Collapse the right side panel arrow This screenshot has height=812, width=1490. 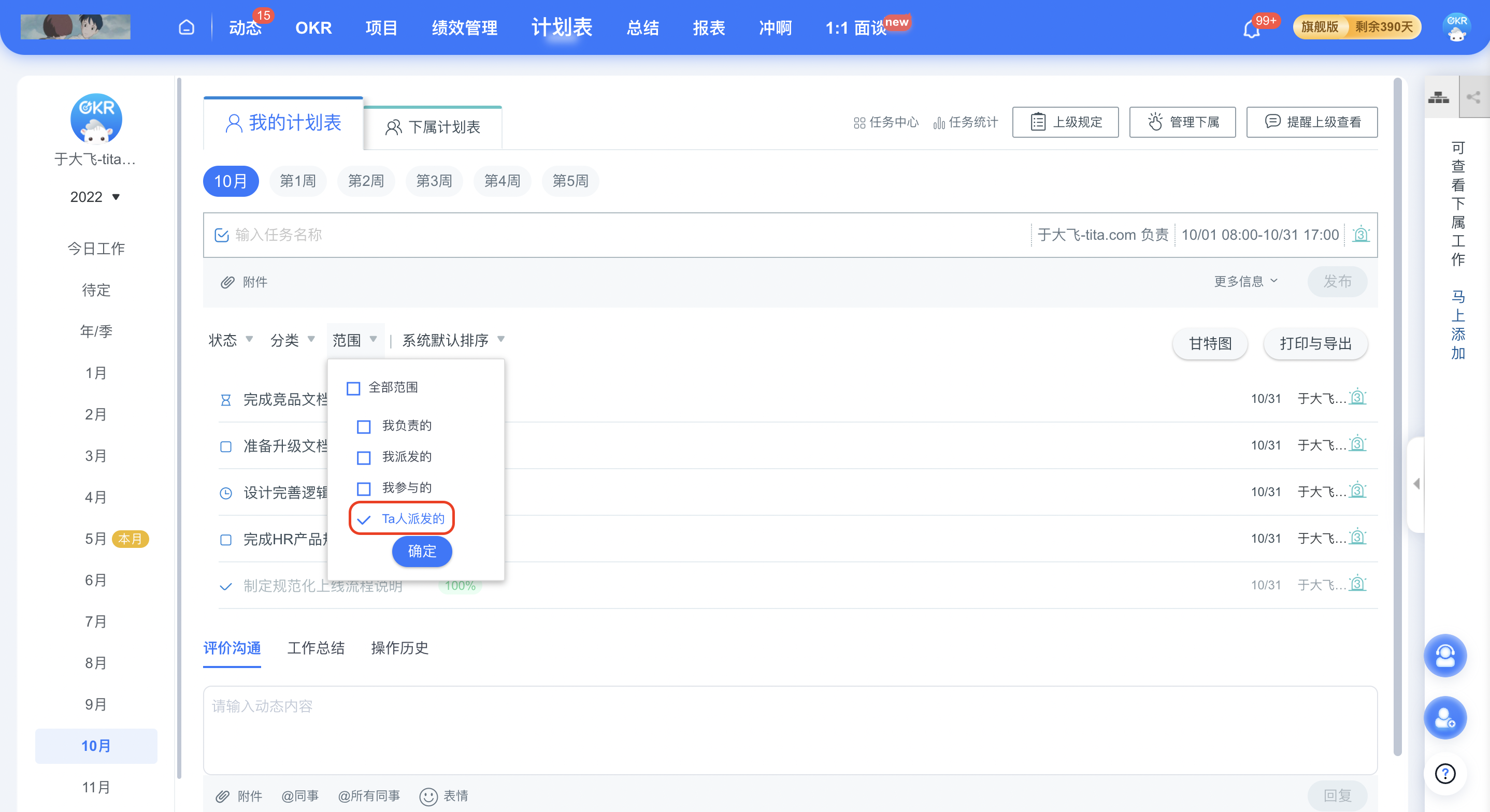[x=1416, y=484]
